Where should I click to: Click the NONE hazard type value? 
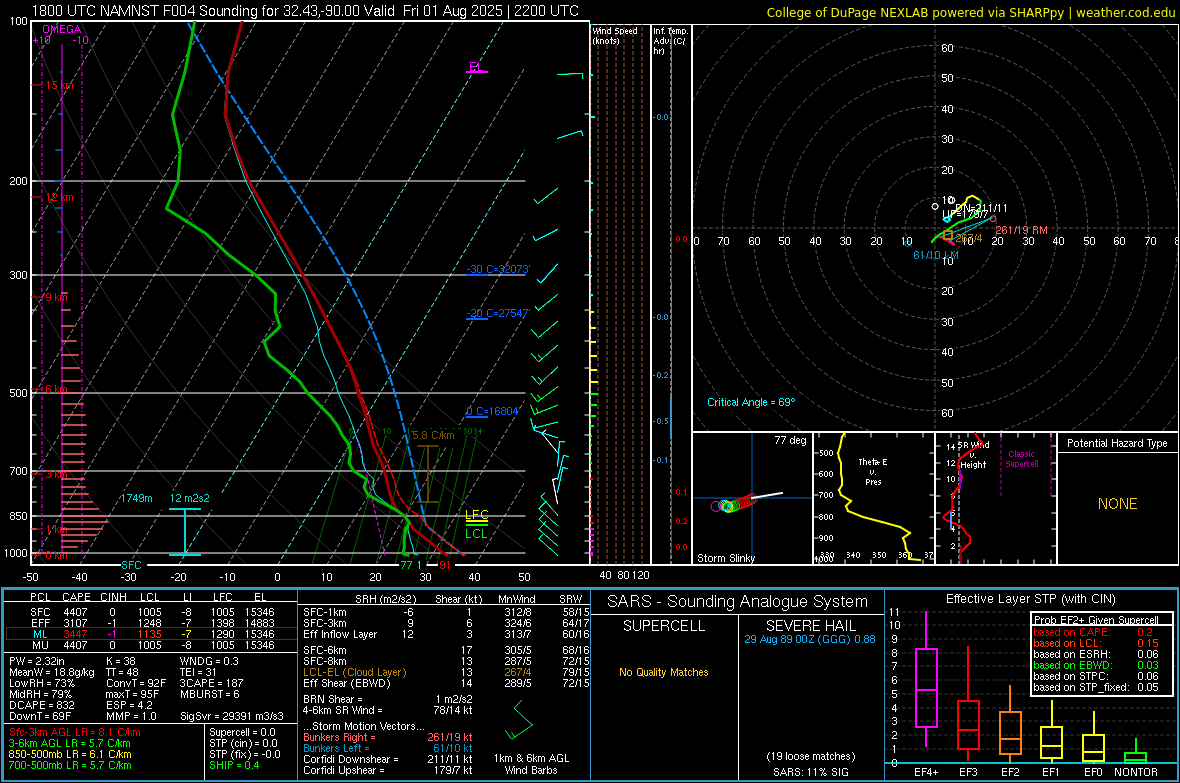pos(1117,504)
